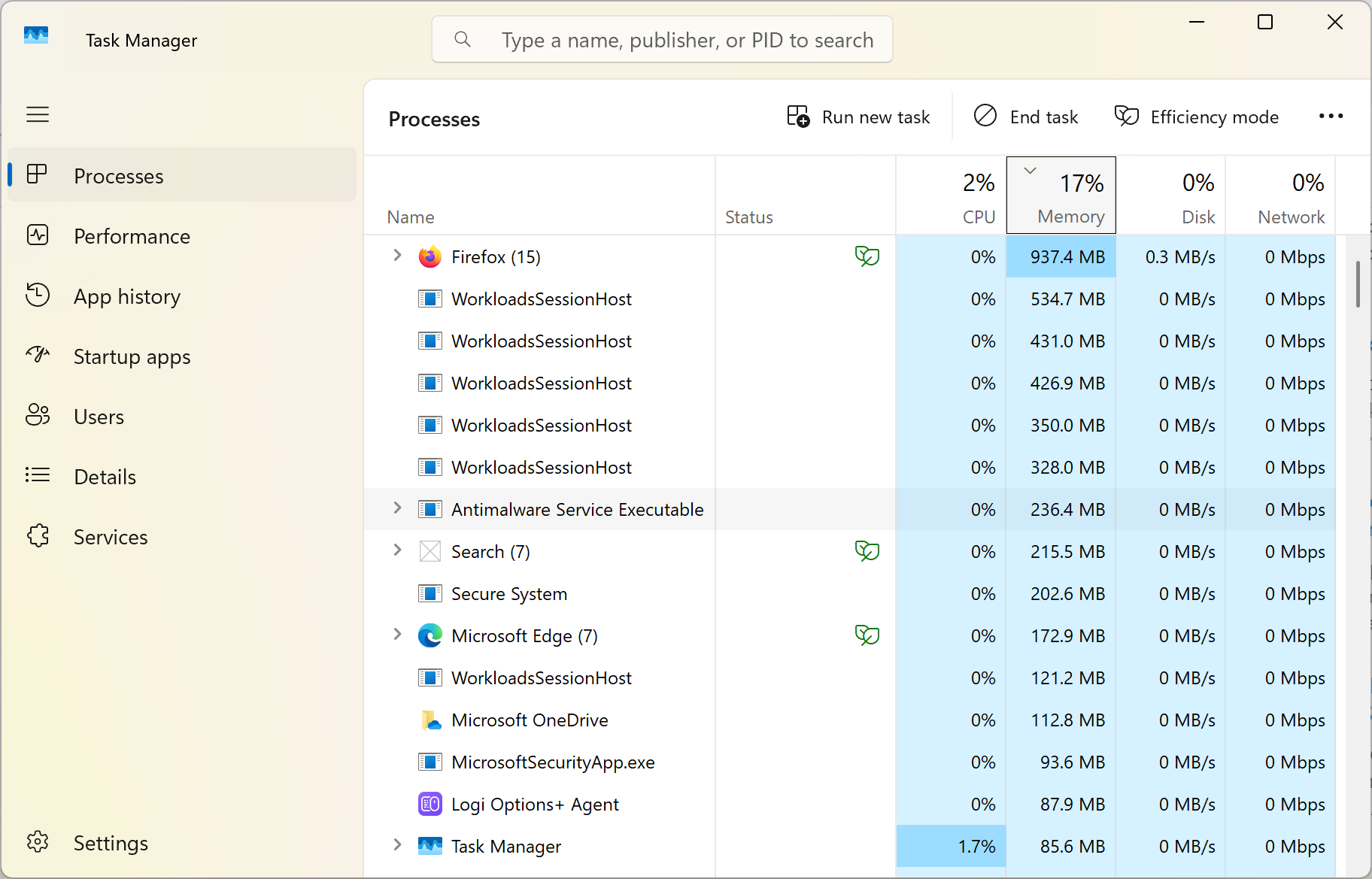The width and height of the screenshot is (1372, 879).
Task: Open Task Manager Settings label
Action: 111,843
